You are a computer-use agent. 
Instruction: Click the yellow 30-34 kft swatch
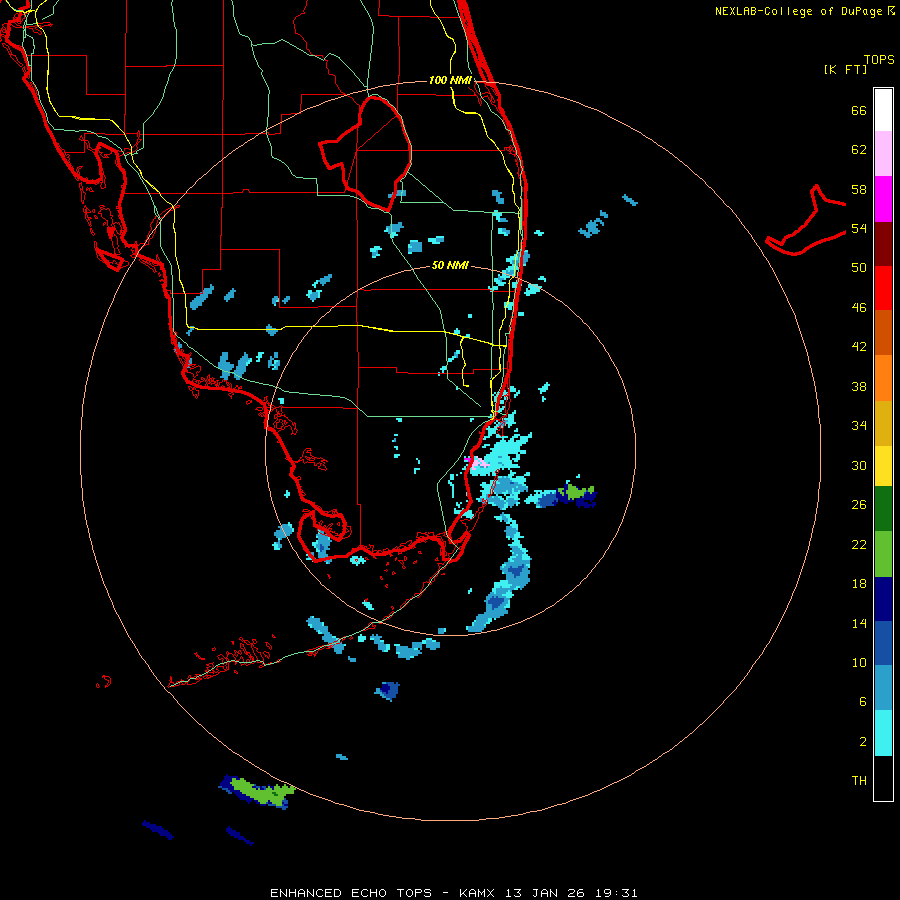[883, 466]
